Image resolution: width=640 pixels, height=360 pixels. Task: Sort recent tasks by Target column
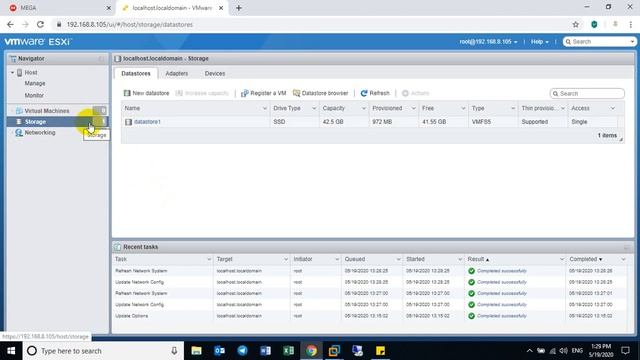[224, 259]
